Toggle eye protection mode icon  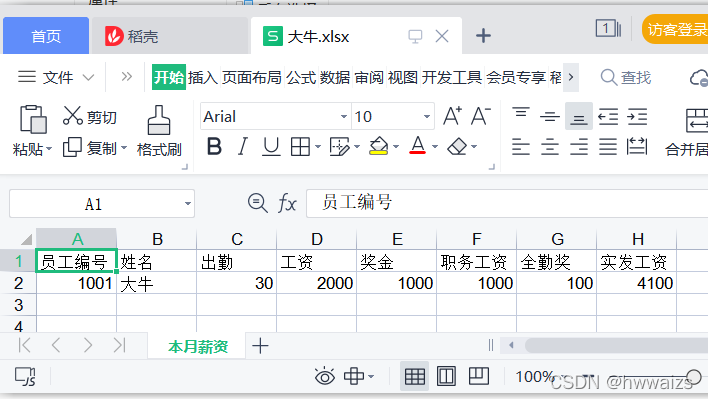(x=325, y=376)
